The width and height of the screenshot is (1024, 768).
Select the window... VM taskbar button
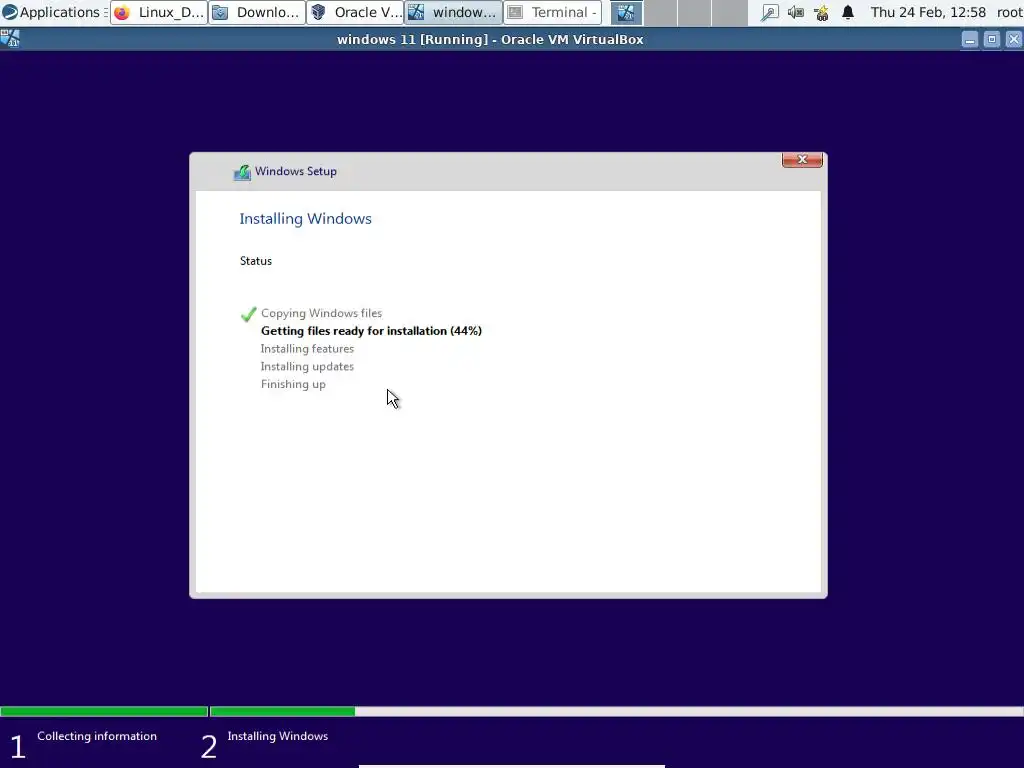[x=453, y=12]
